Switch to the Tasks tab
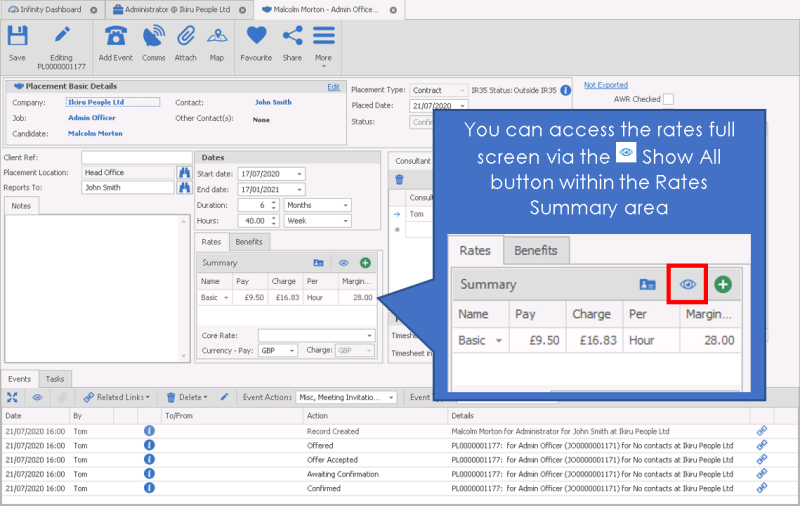The width and height of the screenshot is (800, 506). click(x=55, y=379)
